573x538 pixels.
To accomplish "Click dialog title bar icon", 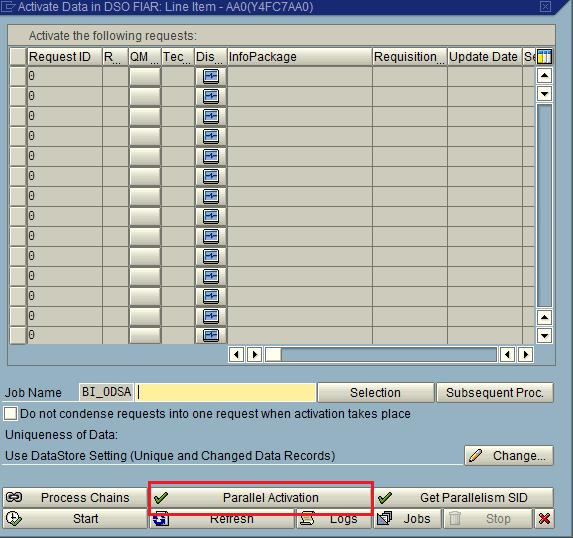I will [x=8, y=7].
